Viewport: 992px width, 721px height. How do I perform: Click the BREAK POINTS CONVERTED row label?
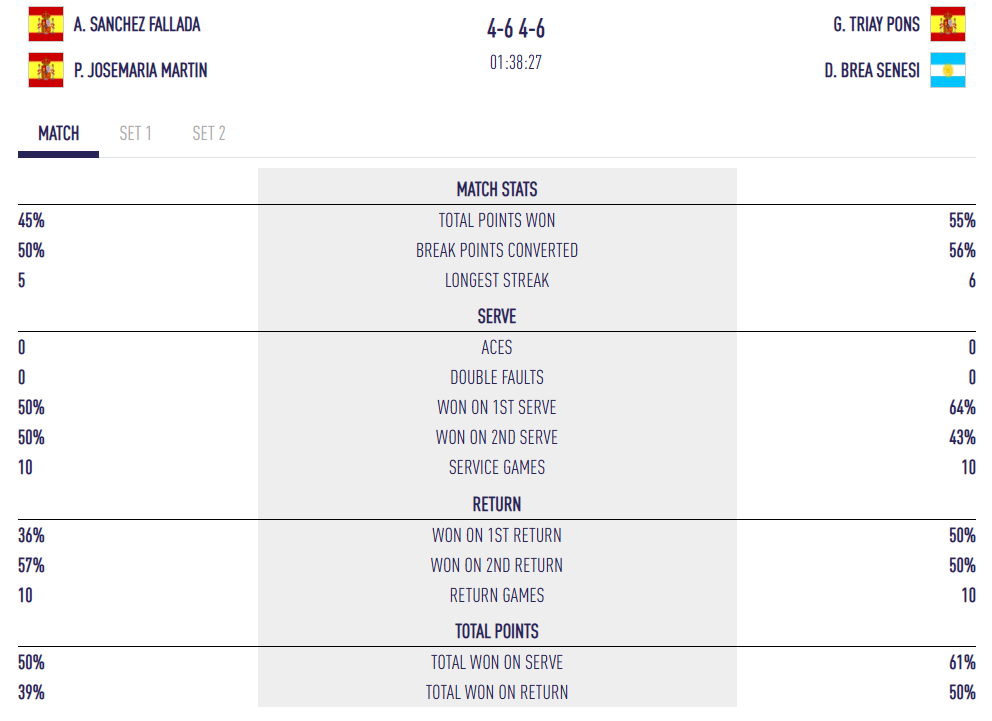497,250
